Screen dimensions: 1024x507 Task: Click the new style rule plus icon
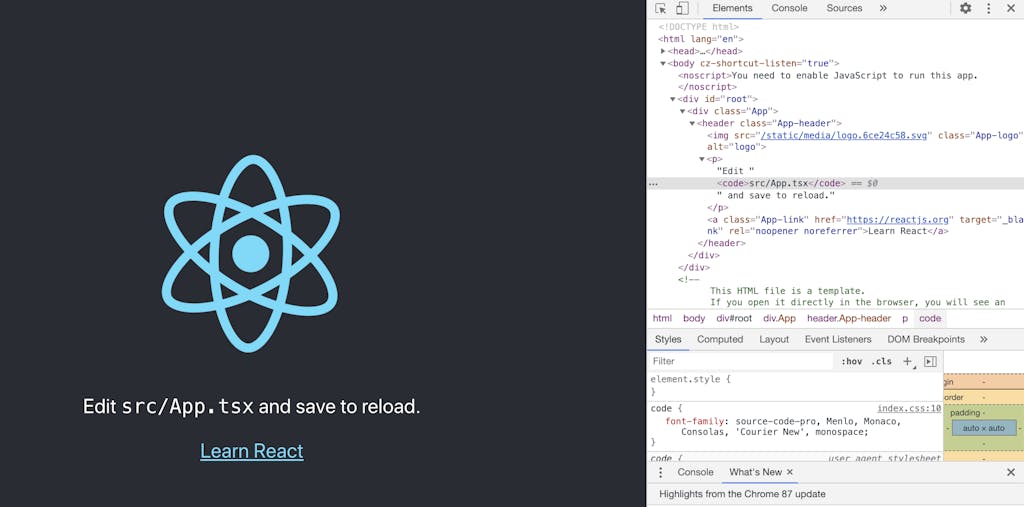click(x=907, y=361)
